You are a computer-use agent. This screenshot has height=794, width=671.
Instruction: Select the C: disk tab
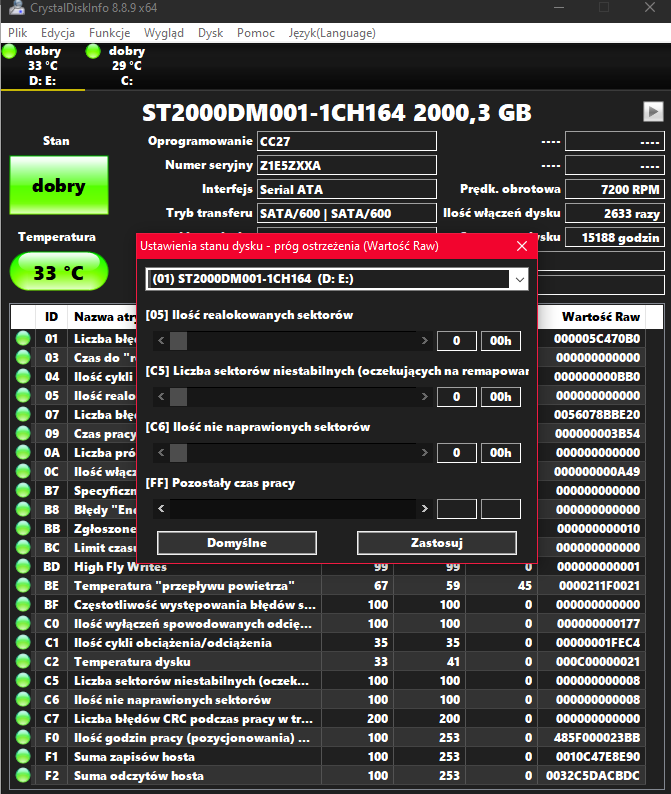click(127, 66)
